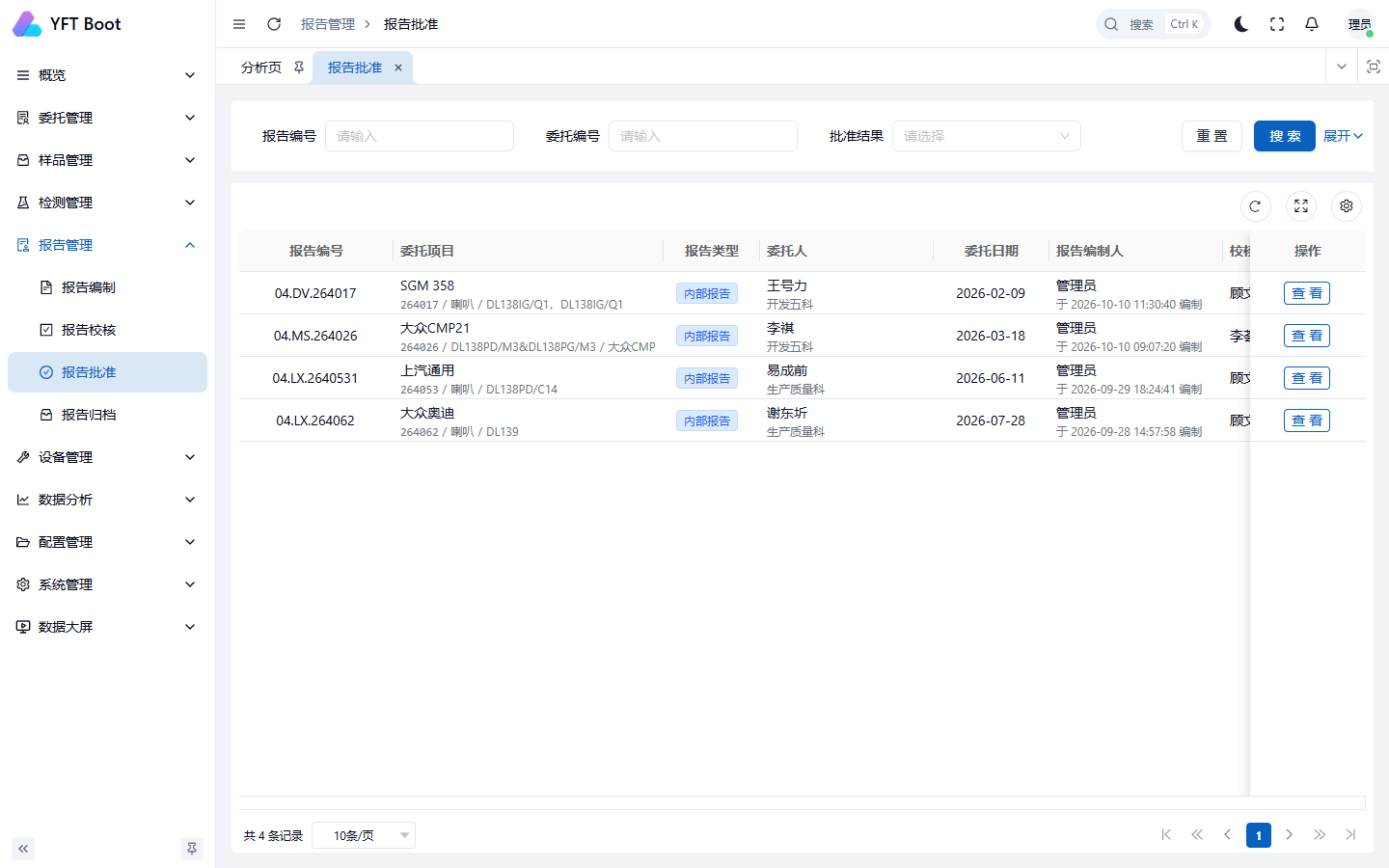Pin the sidebar using bottom pin icon
Viewport: 1389px width, 868px height.
click(x=192, y=849)
